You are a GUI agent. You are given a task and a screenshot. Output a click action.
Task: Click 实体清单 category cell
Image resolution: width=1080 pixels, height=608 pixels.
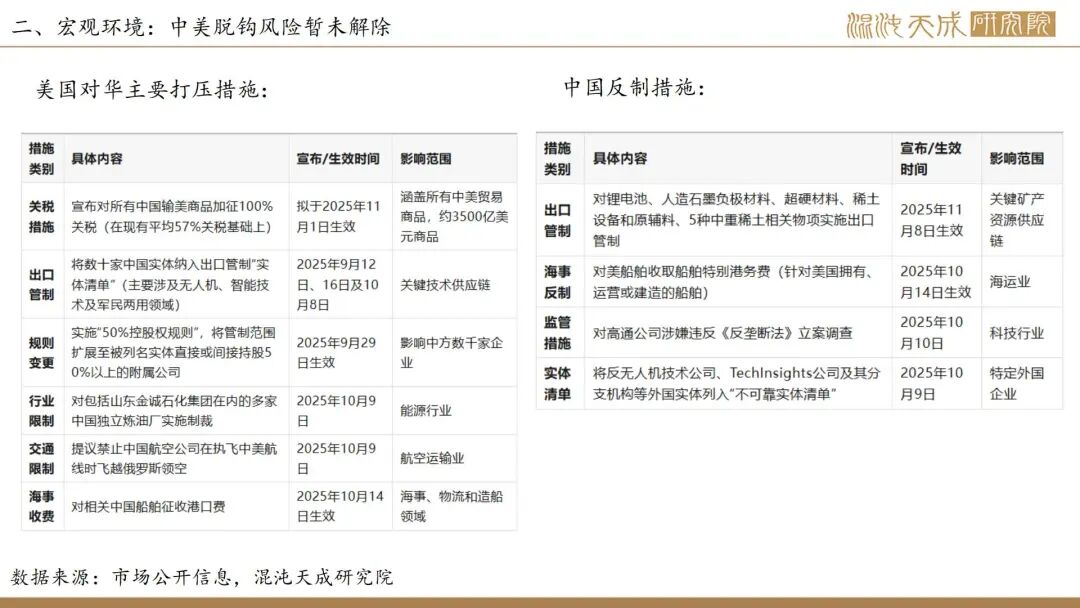[x=560, y=384]
